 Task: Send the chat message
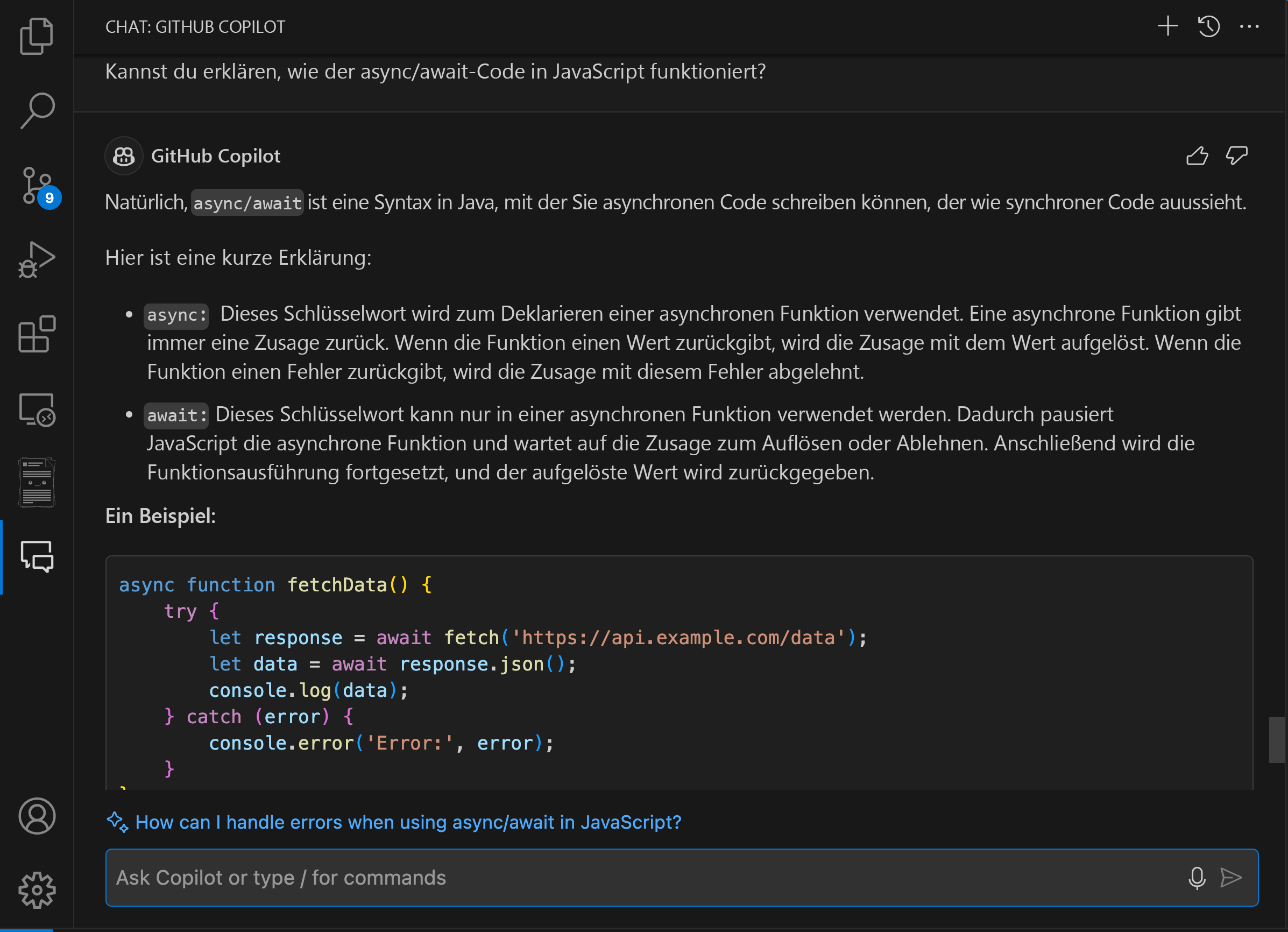pos(1230,878)
